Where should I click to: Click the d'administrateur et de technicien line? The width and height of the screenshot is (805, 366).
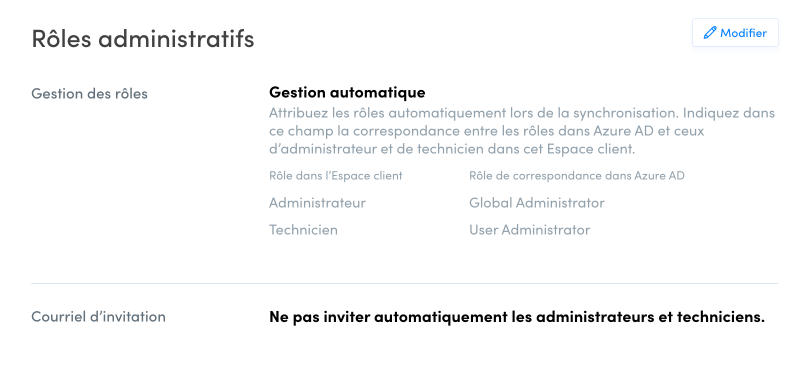(452, 149)
